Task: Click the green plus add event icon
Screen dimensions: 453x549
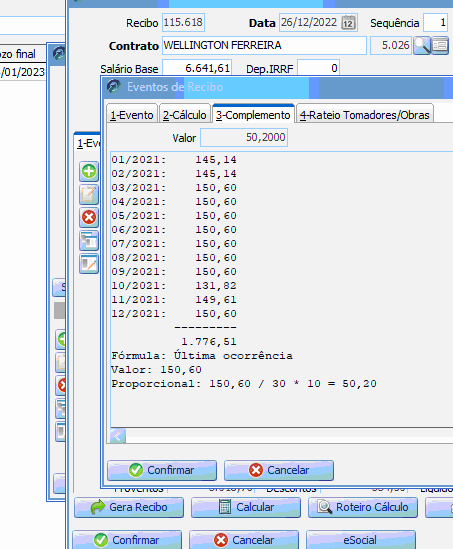Action: pos(89,172)
